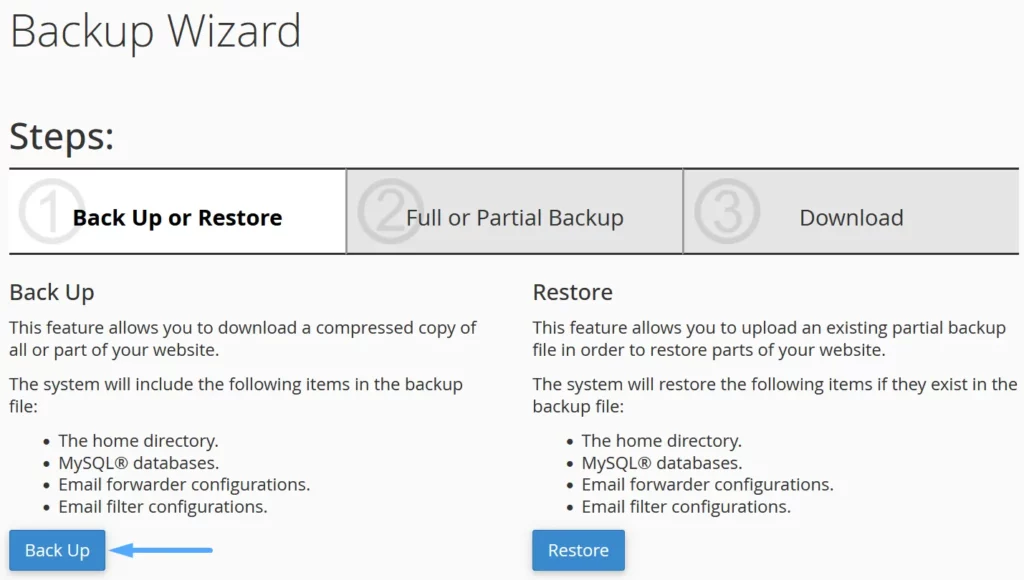The height and width of the screenshot is (580, 1024).
Task: Switch to the "Full or Partial Backup" step
Action: 515,218
